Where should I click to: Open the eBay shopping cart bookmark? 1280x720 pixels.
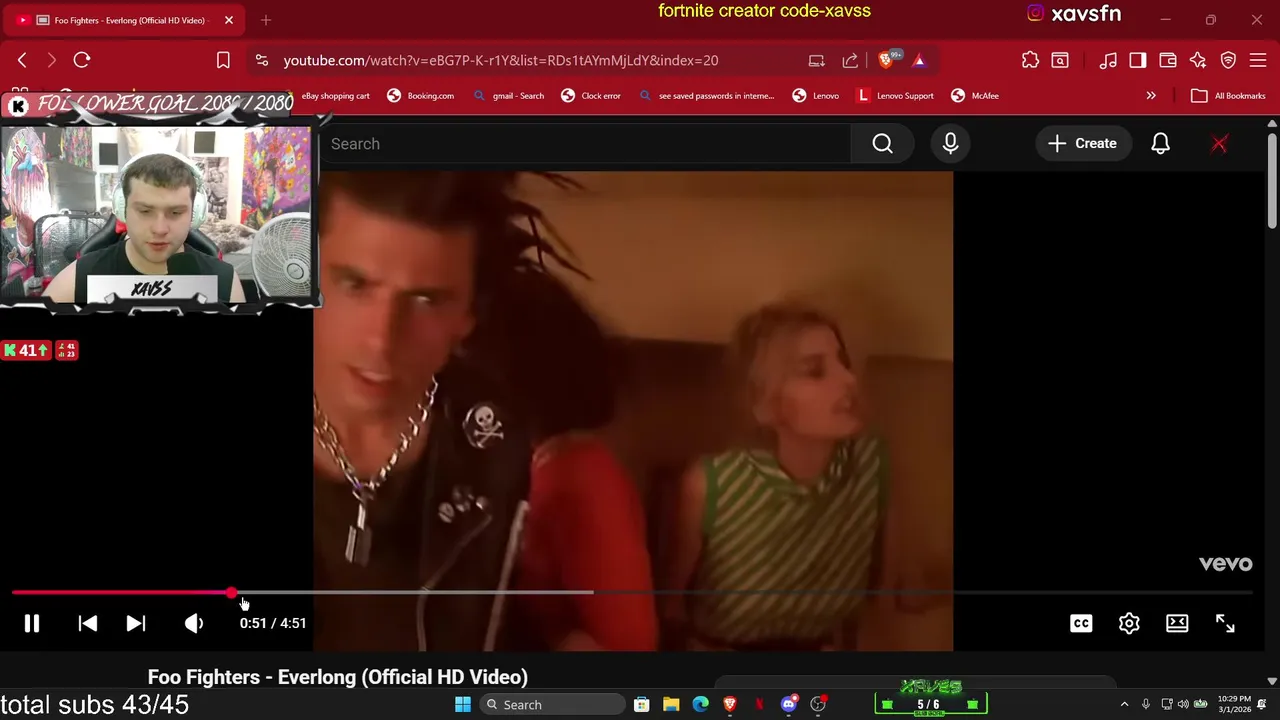coord(335,96)
